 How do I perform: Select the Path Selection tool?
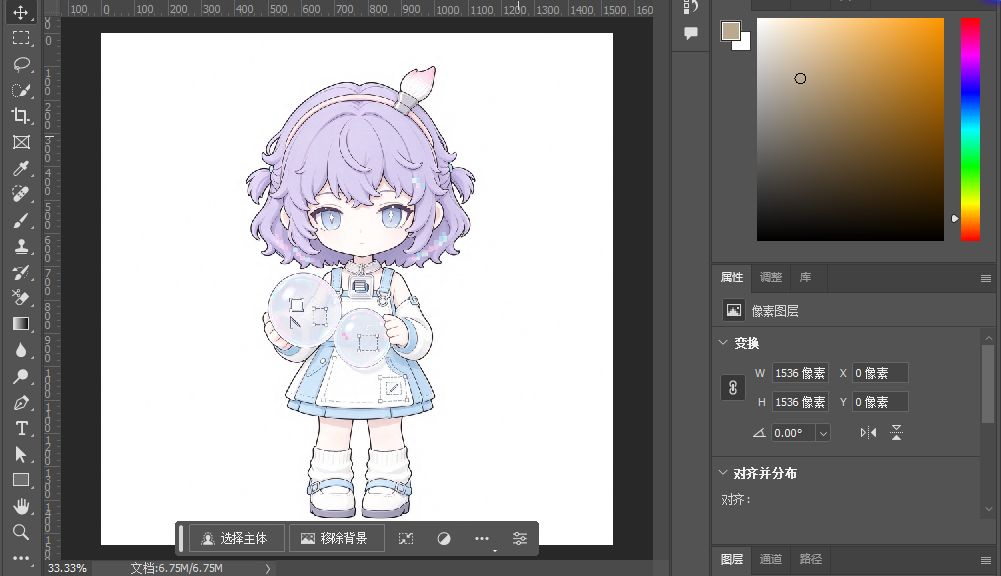20,454
